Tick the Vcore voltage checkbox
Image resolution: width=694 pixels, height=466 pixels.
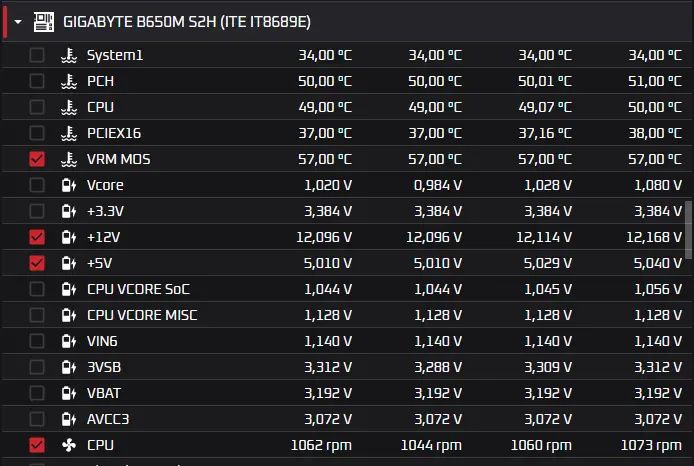click(x=37, y=185)
